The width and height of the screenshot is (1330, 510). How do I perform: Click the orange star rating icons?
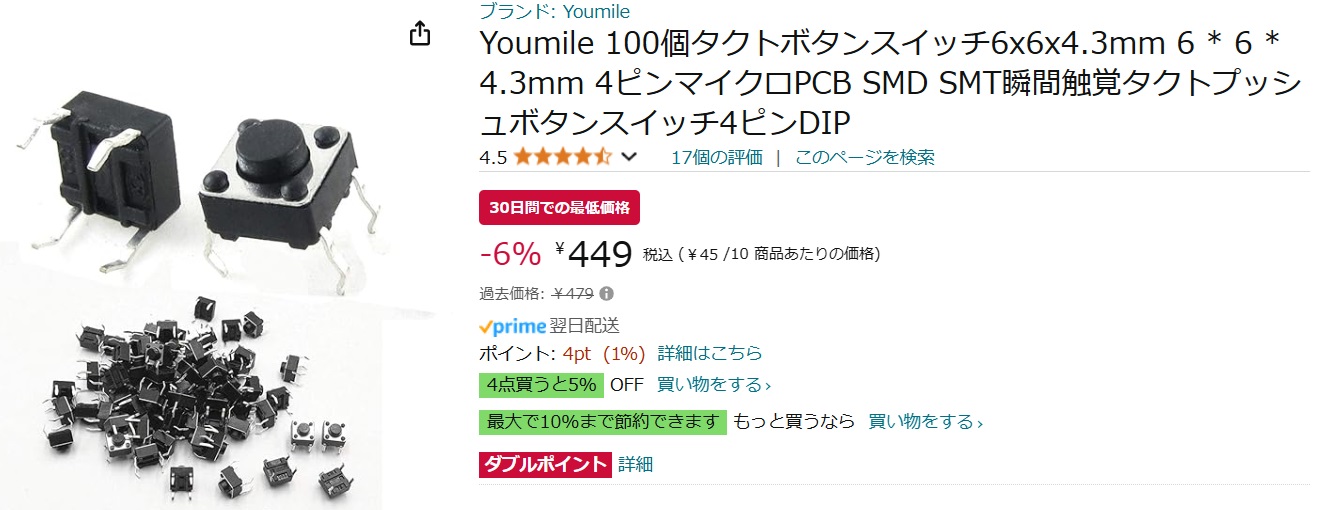pyautogui.click(x=562, y=157)
